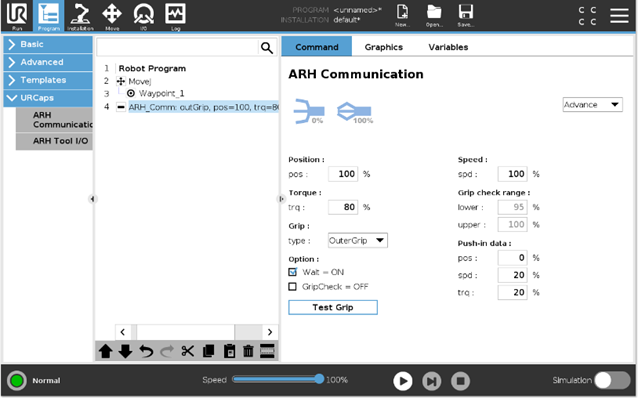Screen dimensions: 638x398
Task: Expand the Advanced section
Action: coord(48,62)
